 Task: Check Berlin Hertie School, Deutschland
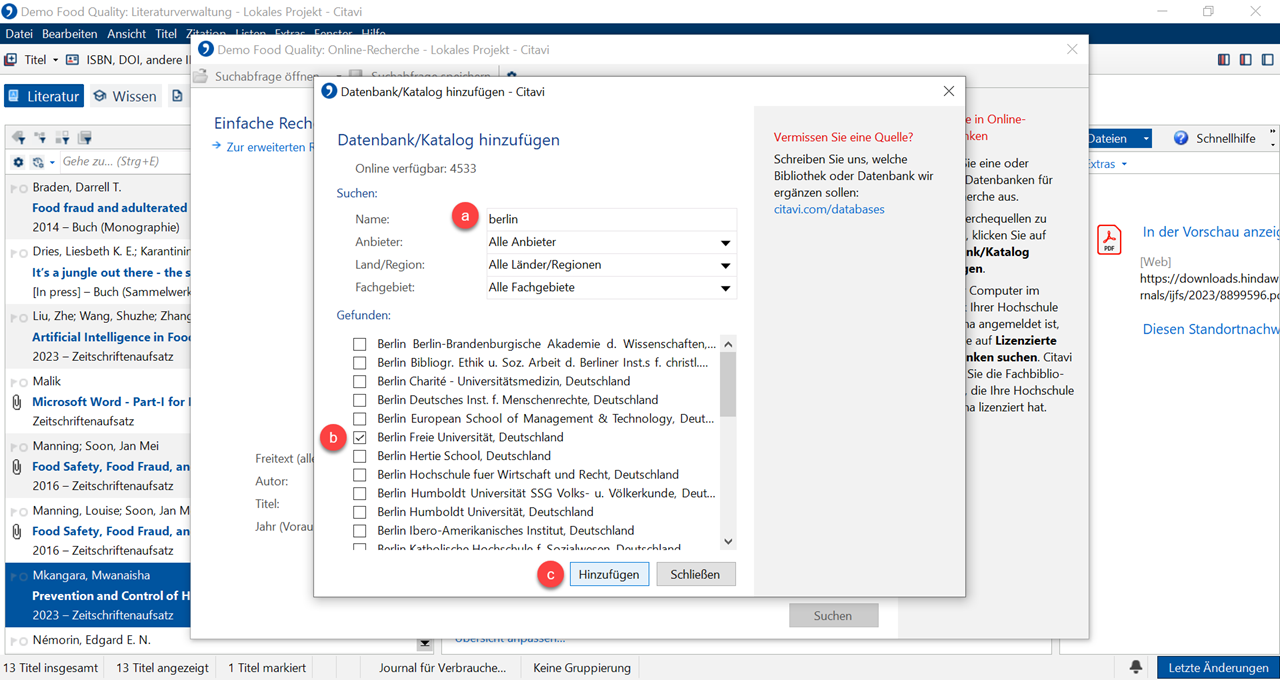[359, 456]
